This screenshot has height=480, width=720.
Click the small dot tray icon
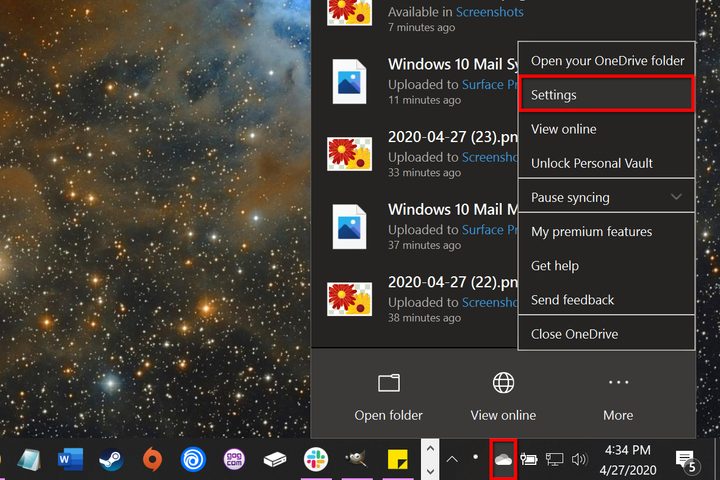(x=476, y=457)
